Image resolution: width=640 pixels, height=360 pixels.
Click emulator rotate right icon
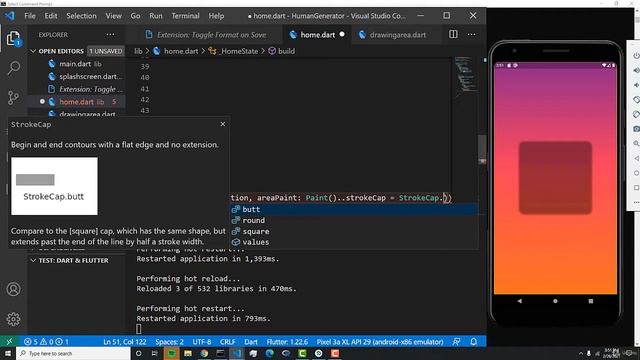click(636, 114)
